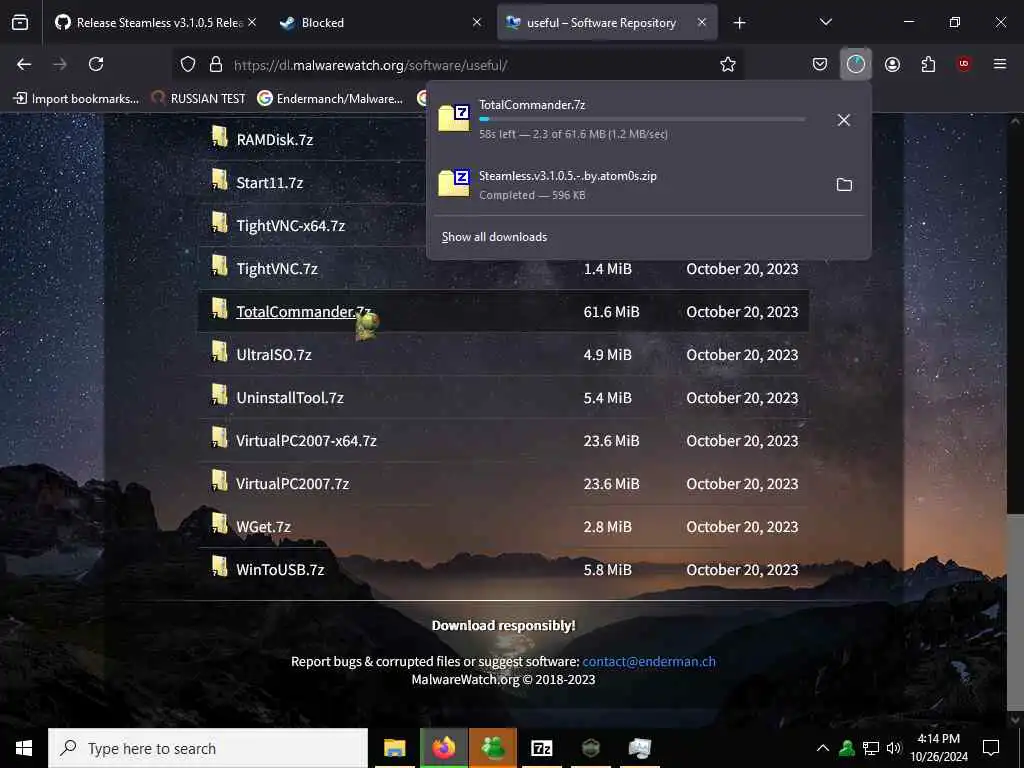Switch to Blocked tab
This screenshot has width=1024, height=768.
point(381,23)
